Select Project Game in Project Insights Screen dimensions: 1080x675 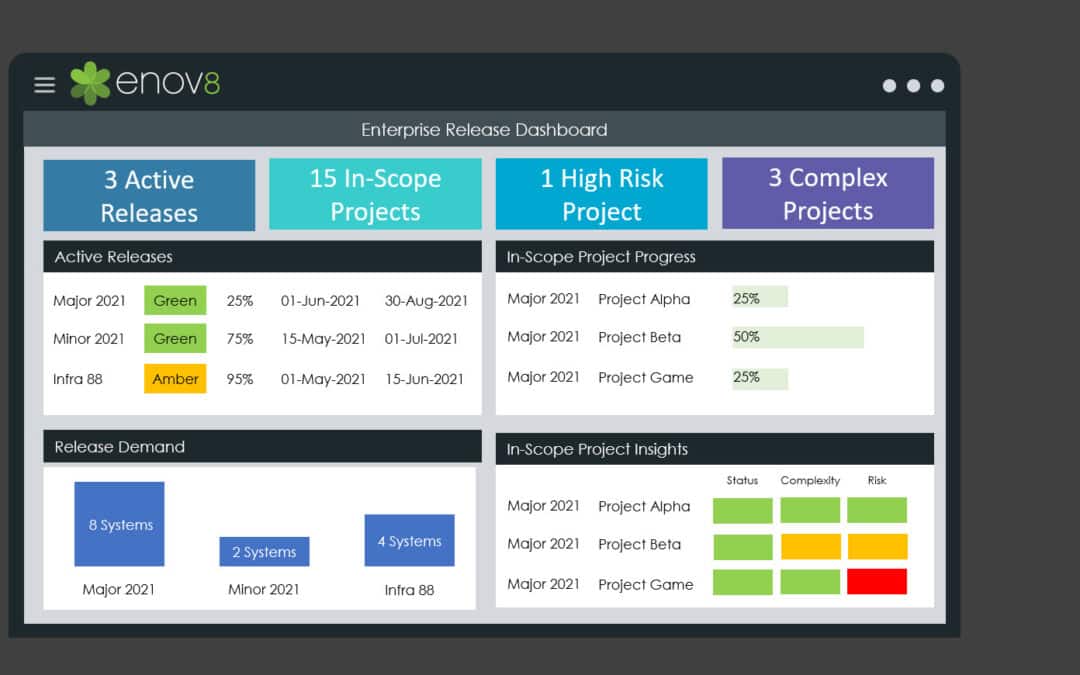(645, 585)
